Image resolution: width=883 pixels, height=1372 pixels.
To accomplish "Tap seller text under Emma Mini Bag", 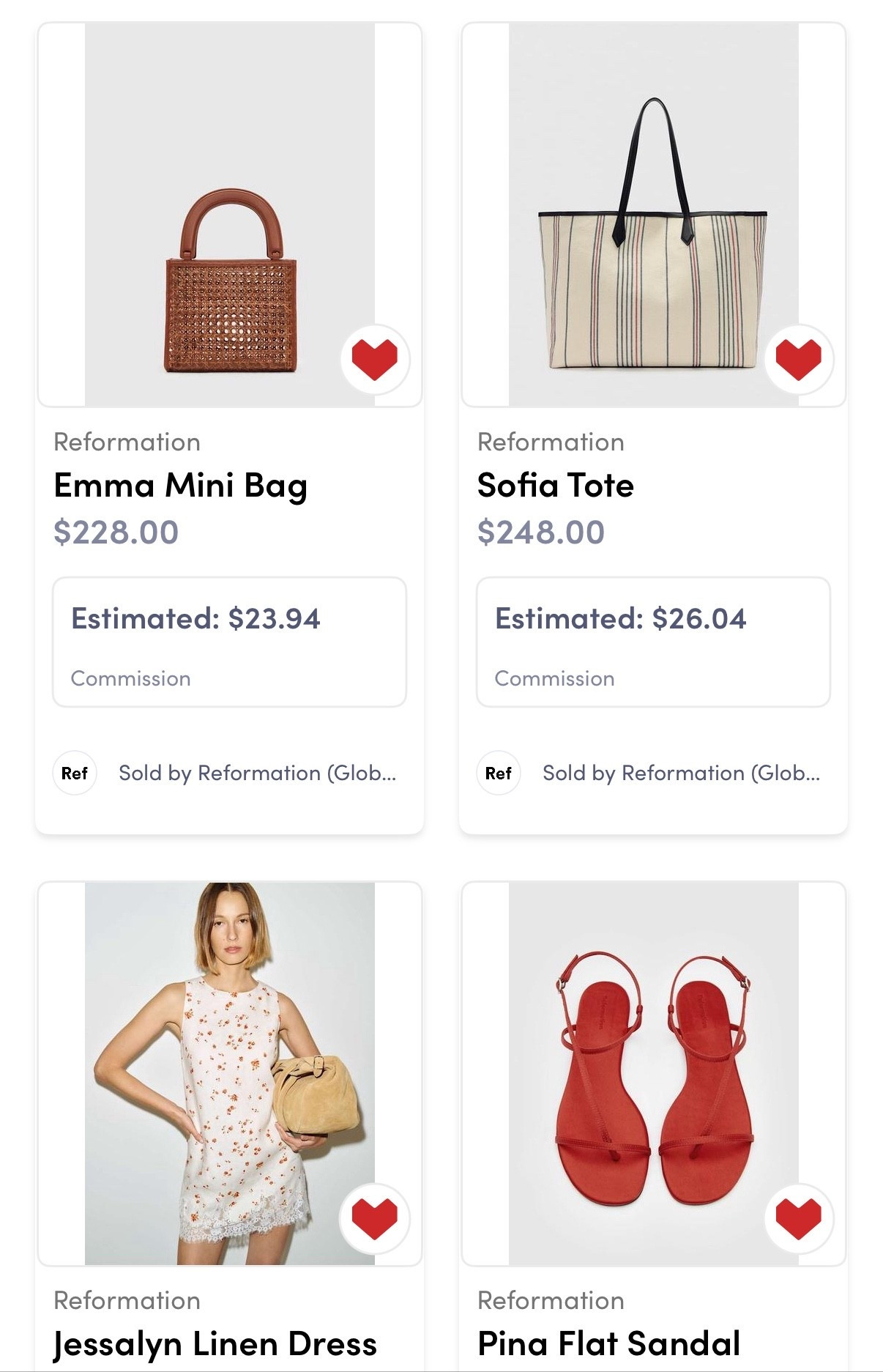I will click(257, 773).
